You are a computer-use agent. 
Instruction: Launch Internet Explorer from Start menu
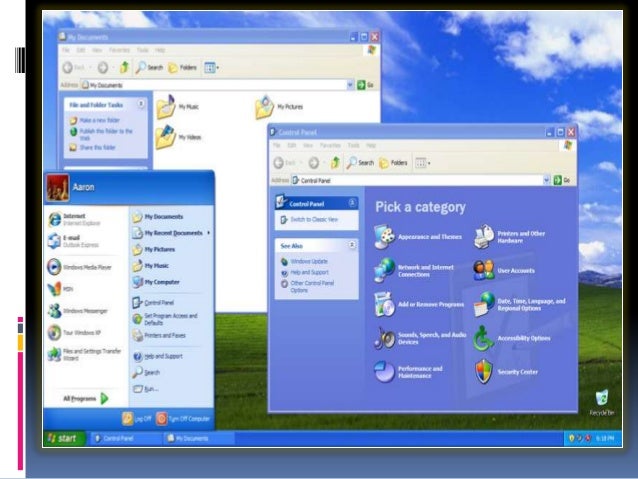[x=74, y=219]
